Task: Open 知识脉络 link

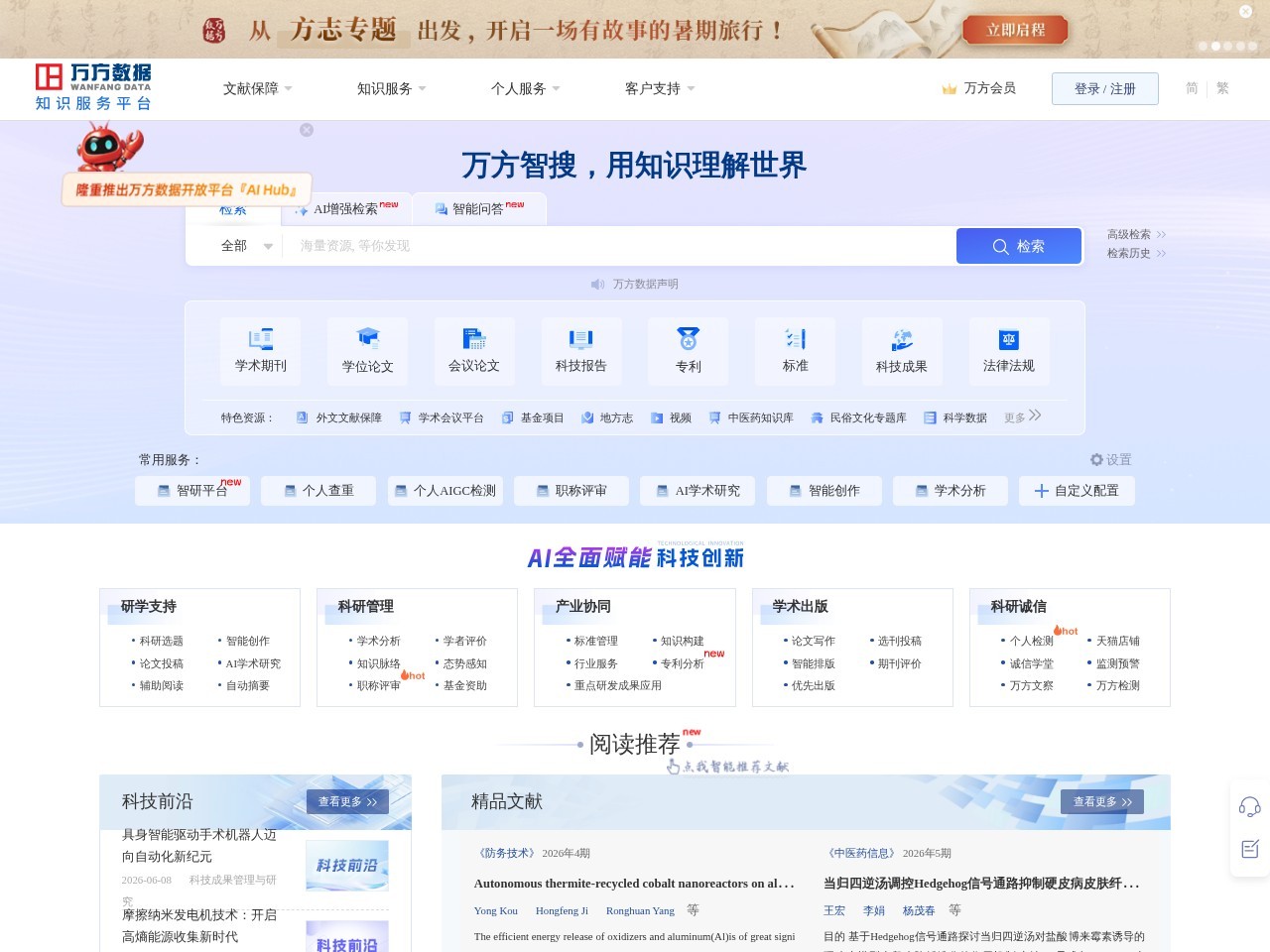Action: coord(378,664)
